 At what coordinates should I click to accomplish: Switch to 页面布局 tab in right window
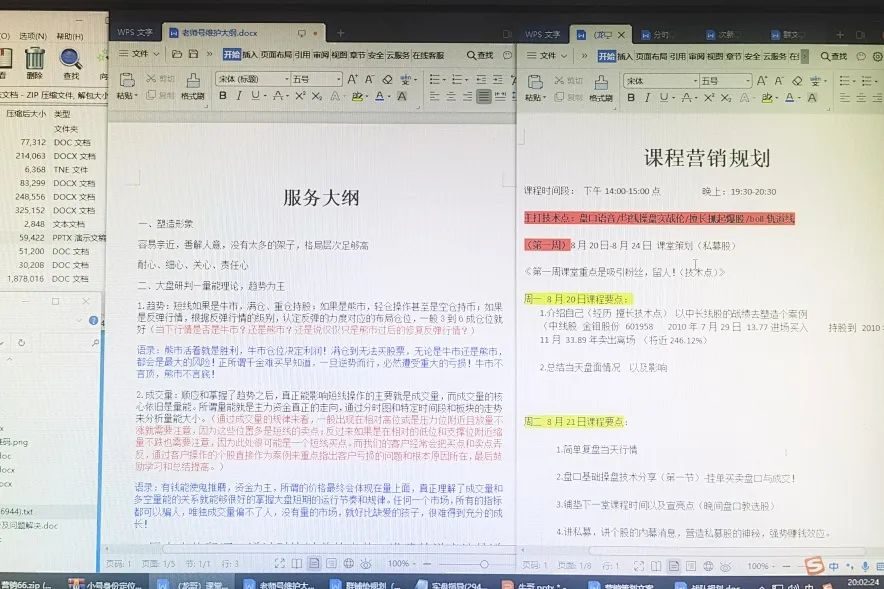coord(654,55)
